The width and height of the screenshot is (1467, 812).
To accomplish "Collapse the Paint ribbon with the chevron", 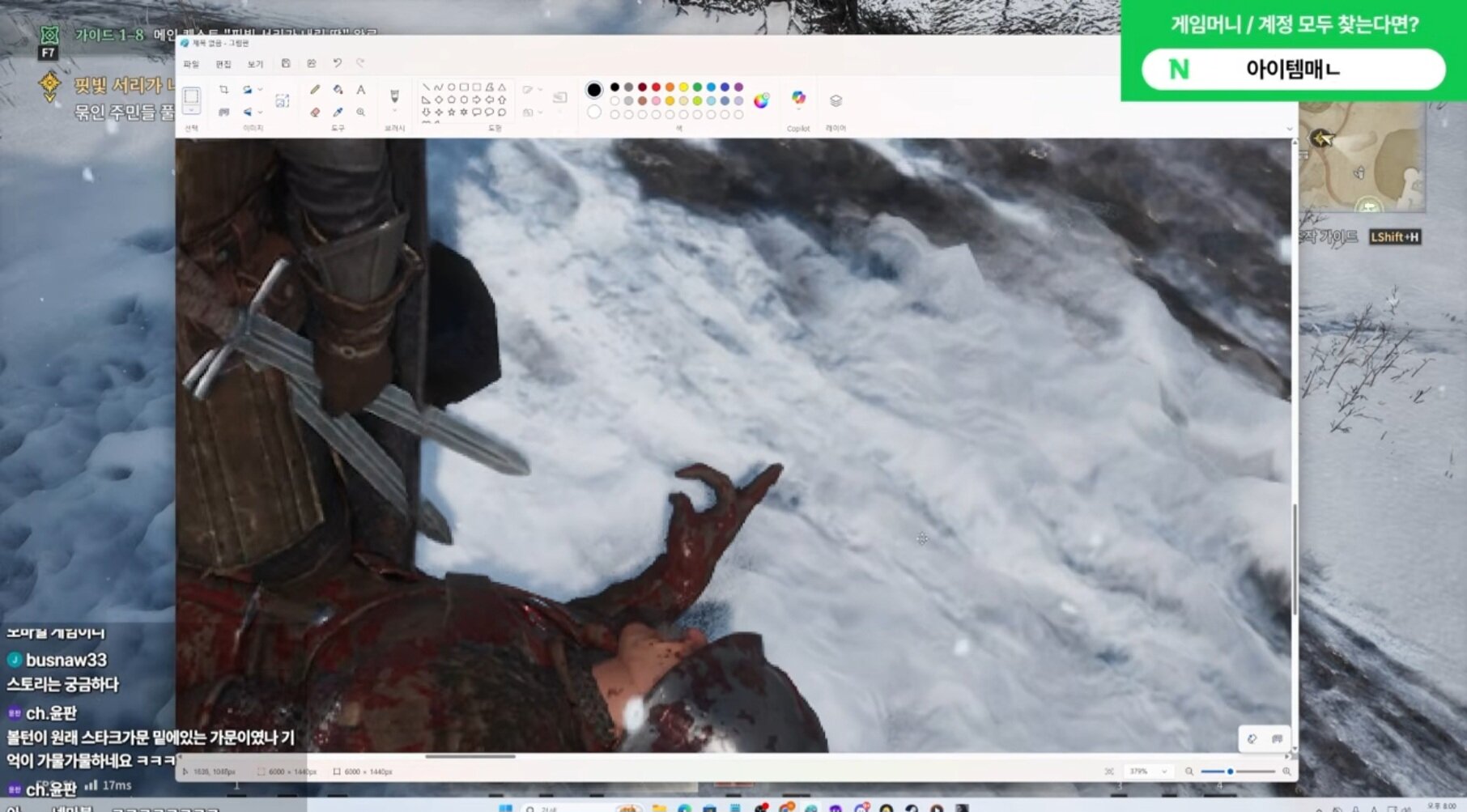I will [1290, 128].
